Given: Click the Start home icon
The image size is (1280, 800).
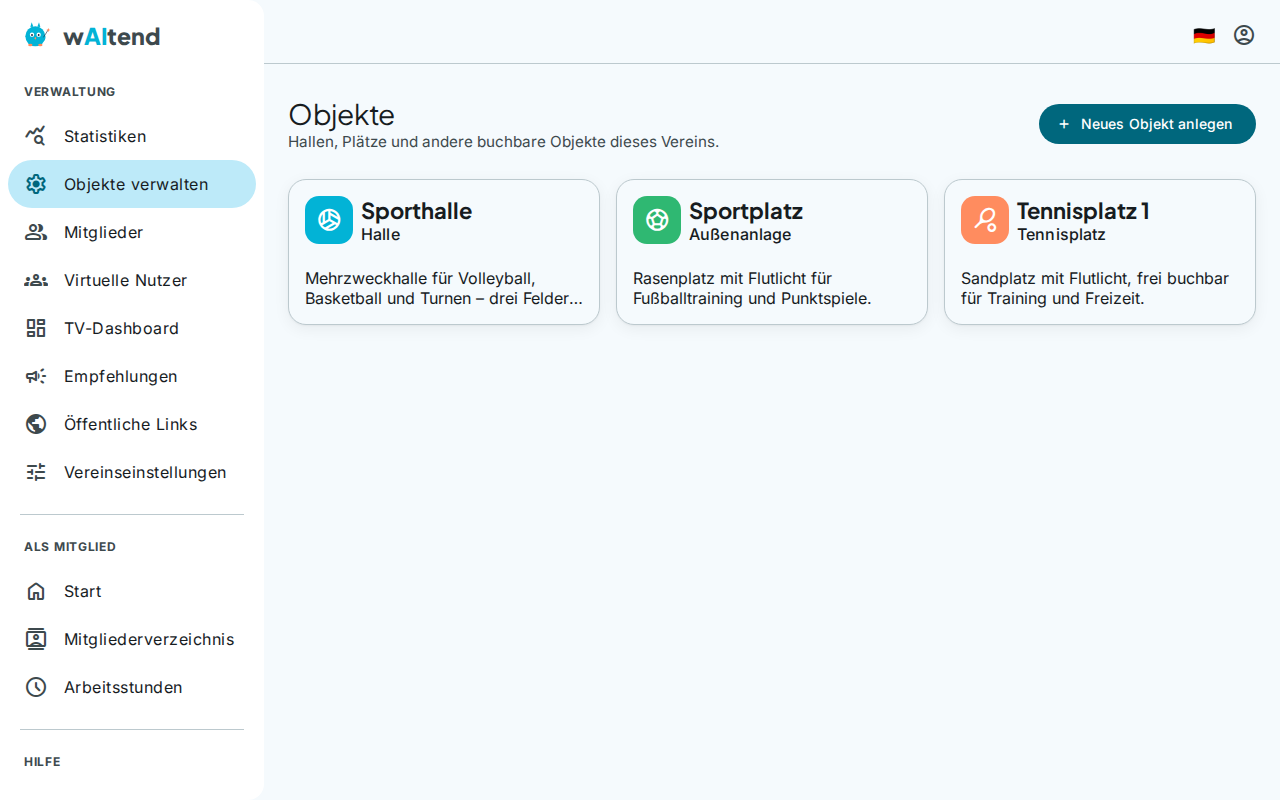Looking at the screenshot, I should click(x=36, y=591).
